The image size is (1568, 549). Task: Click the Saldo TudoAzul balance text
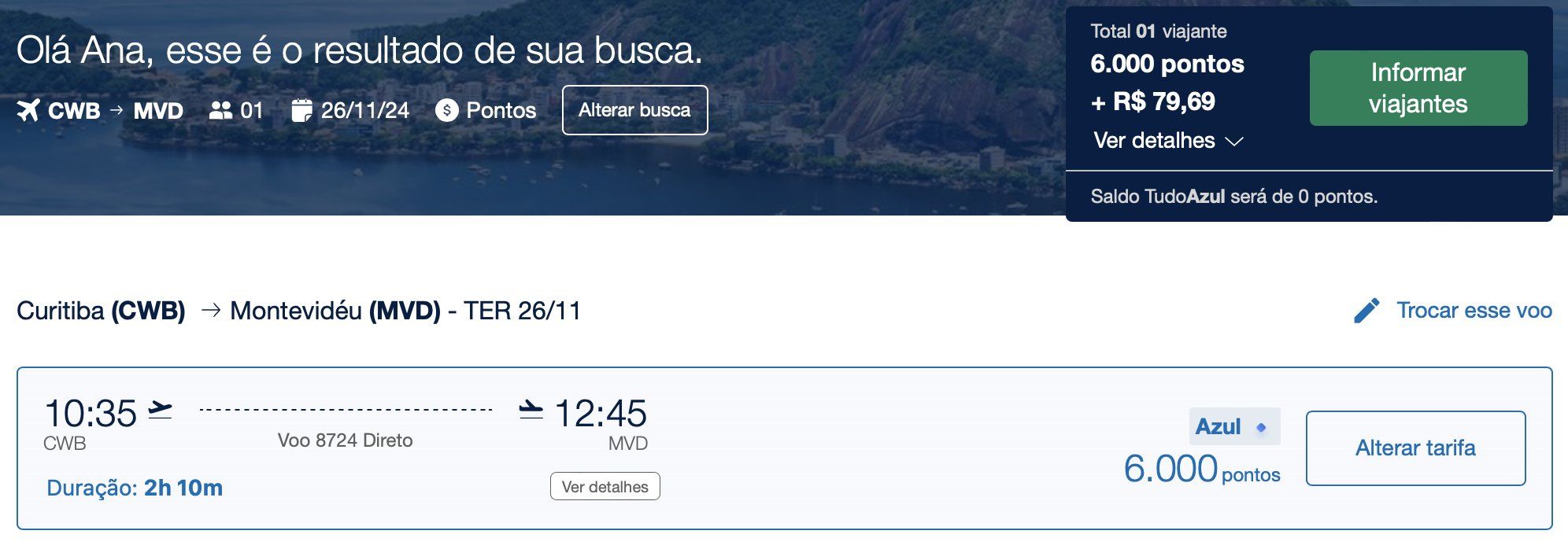pyautogui.click(x=1233, y=197)
